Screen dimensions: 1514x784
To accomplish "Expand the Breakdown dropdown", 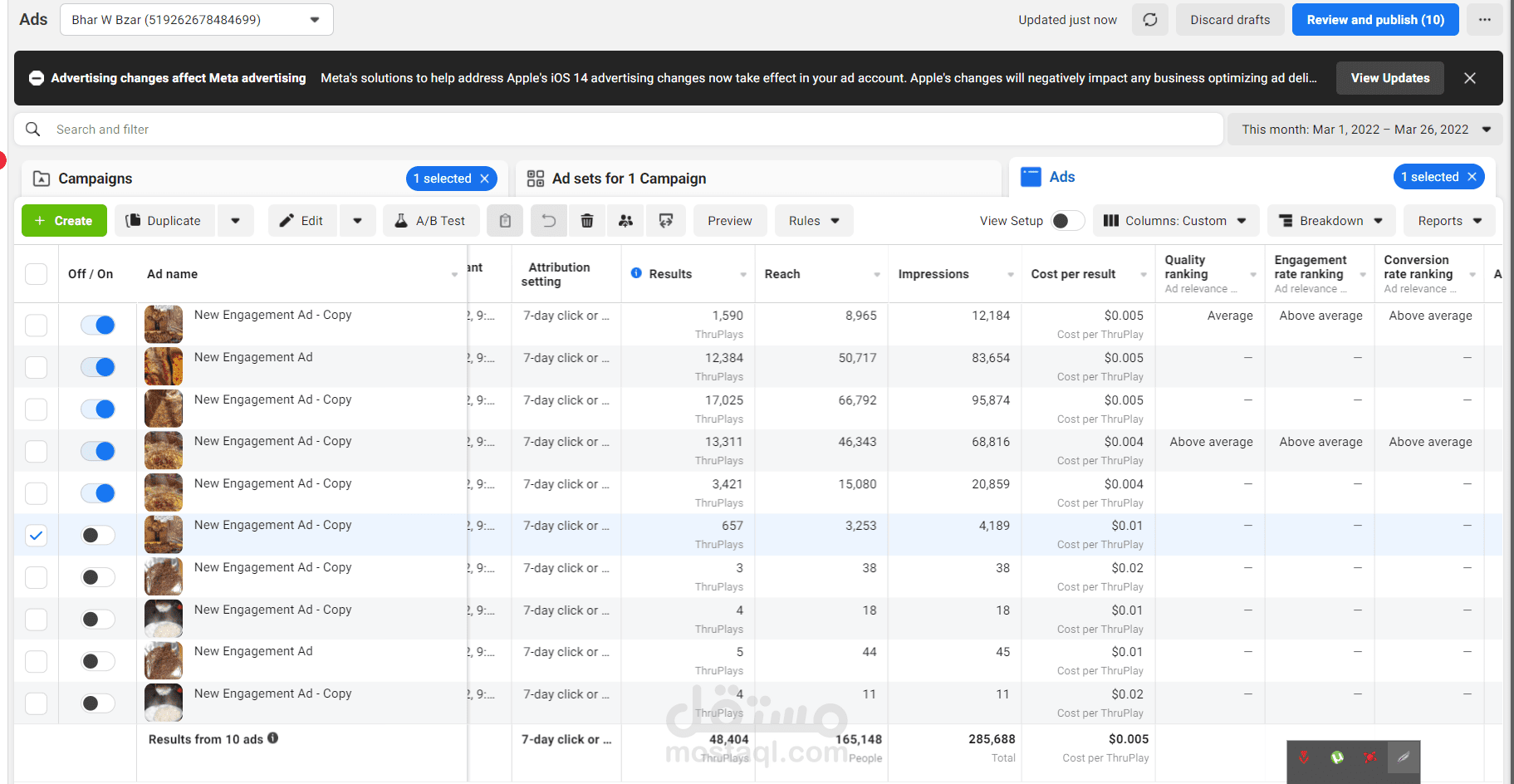I will pos(1330,221).
